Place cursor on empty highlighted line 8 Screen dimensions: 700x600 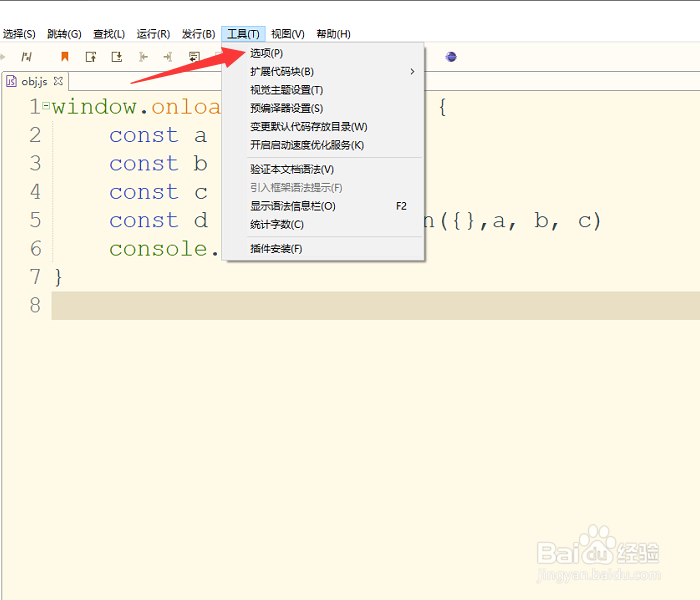(375, 305)
